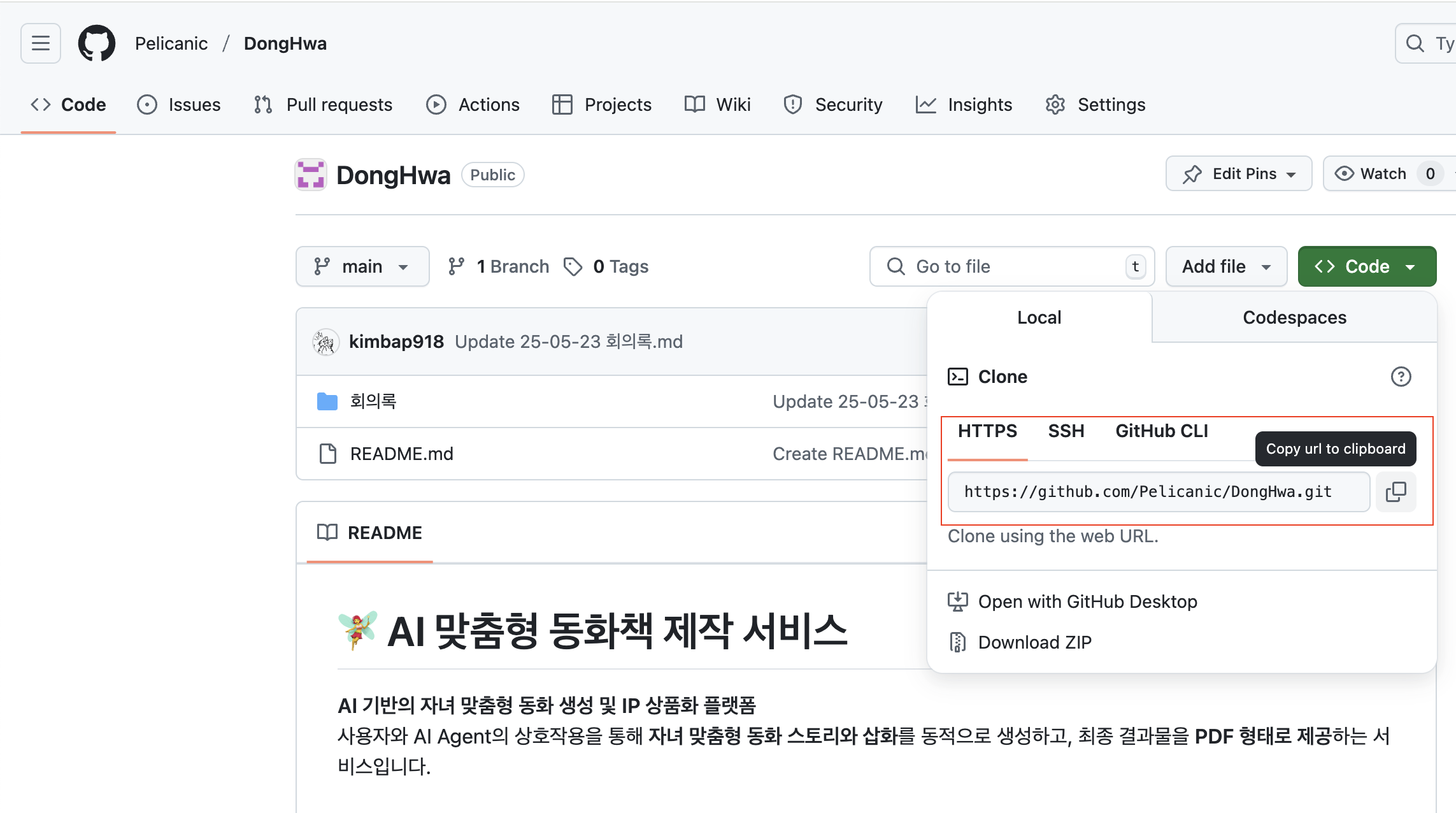The height and width of the screenshot is (813, 1456).
Task: Open the 회의록 row's 'Update 25-05-23' commit link
Action: click(850, 401)
